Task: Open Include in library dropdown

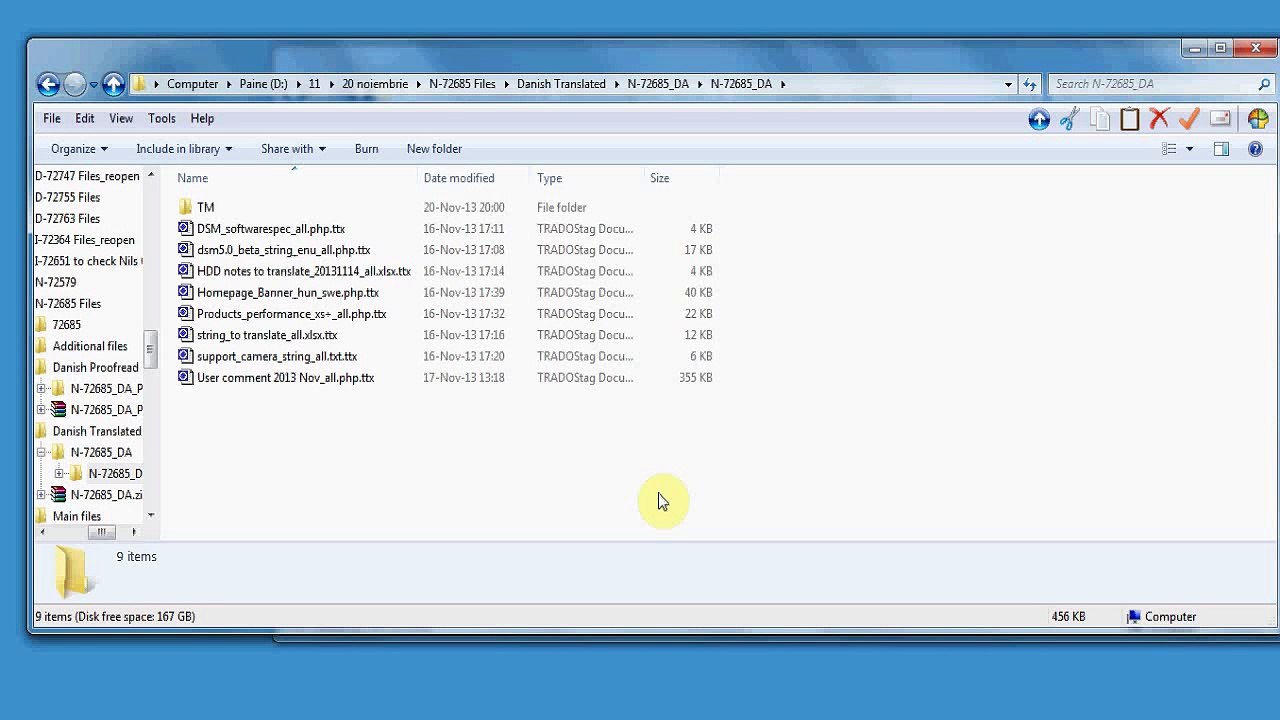Action: point(184,149)
